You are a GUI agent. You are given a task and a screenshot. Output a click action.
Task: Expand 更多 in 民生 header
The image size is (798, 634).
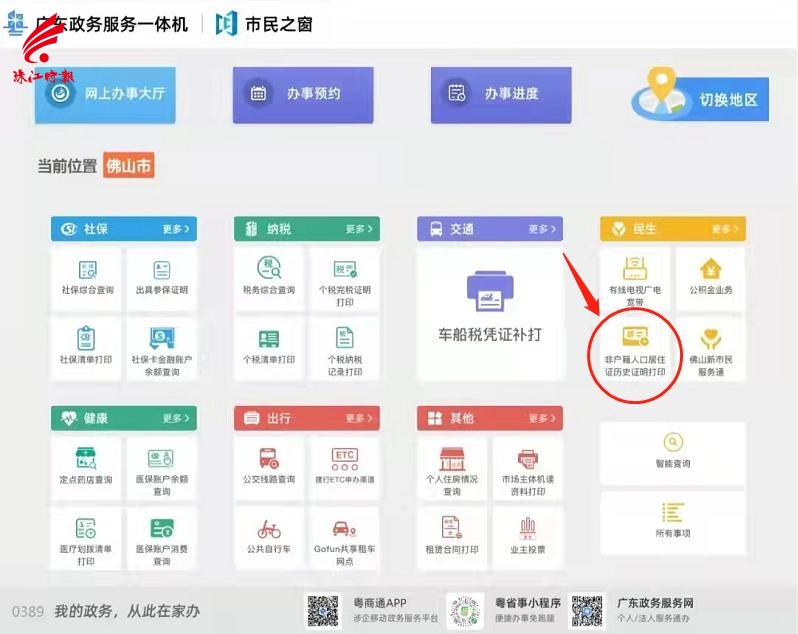[x=725, y=229]
